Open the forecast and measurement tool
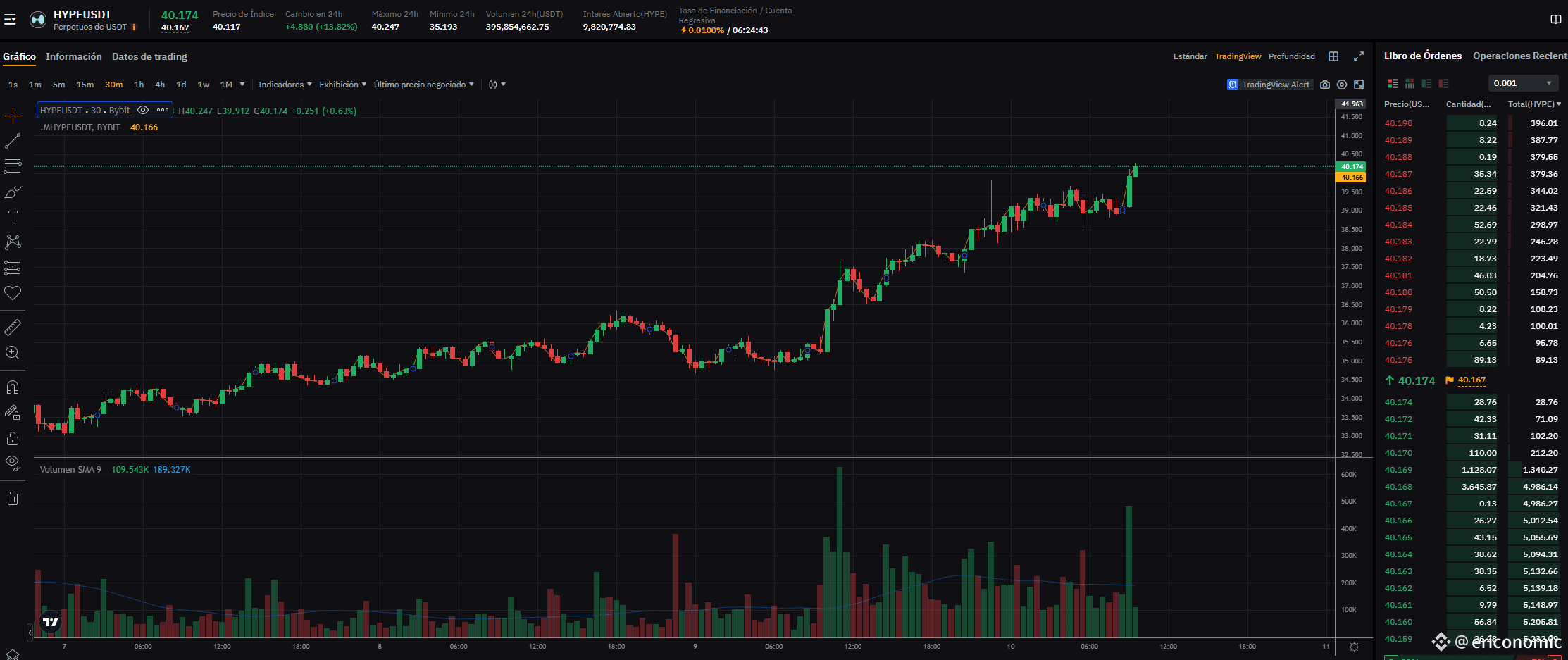The width and height of the screenshot is (1568, 660). (13, 268)
